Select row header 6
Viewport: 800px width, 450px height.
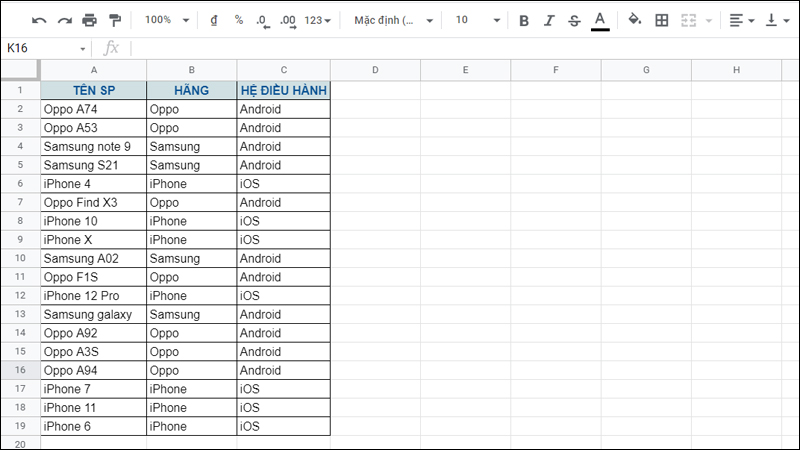tap(20, 184)
